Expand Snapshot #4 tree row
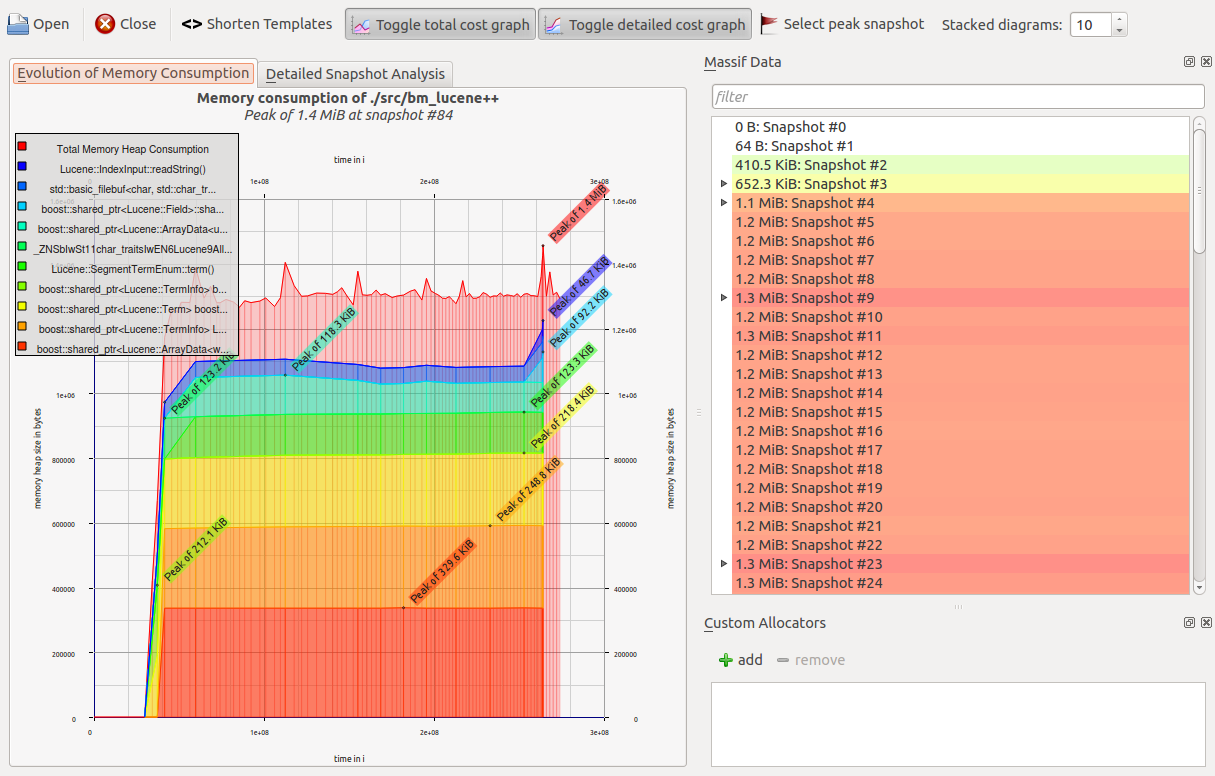Screen dimensions: 1215x776 (x=724, y=203)
